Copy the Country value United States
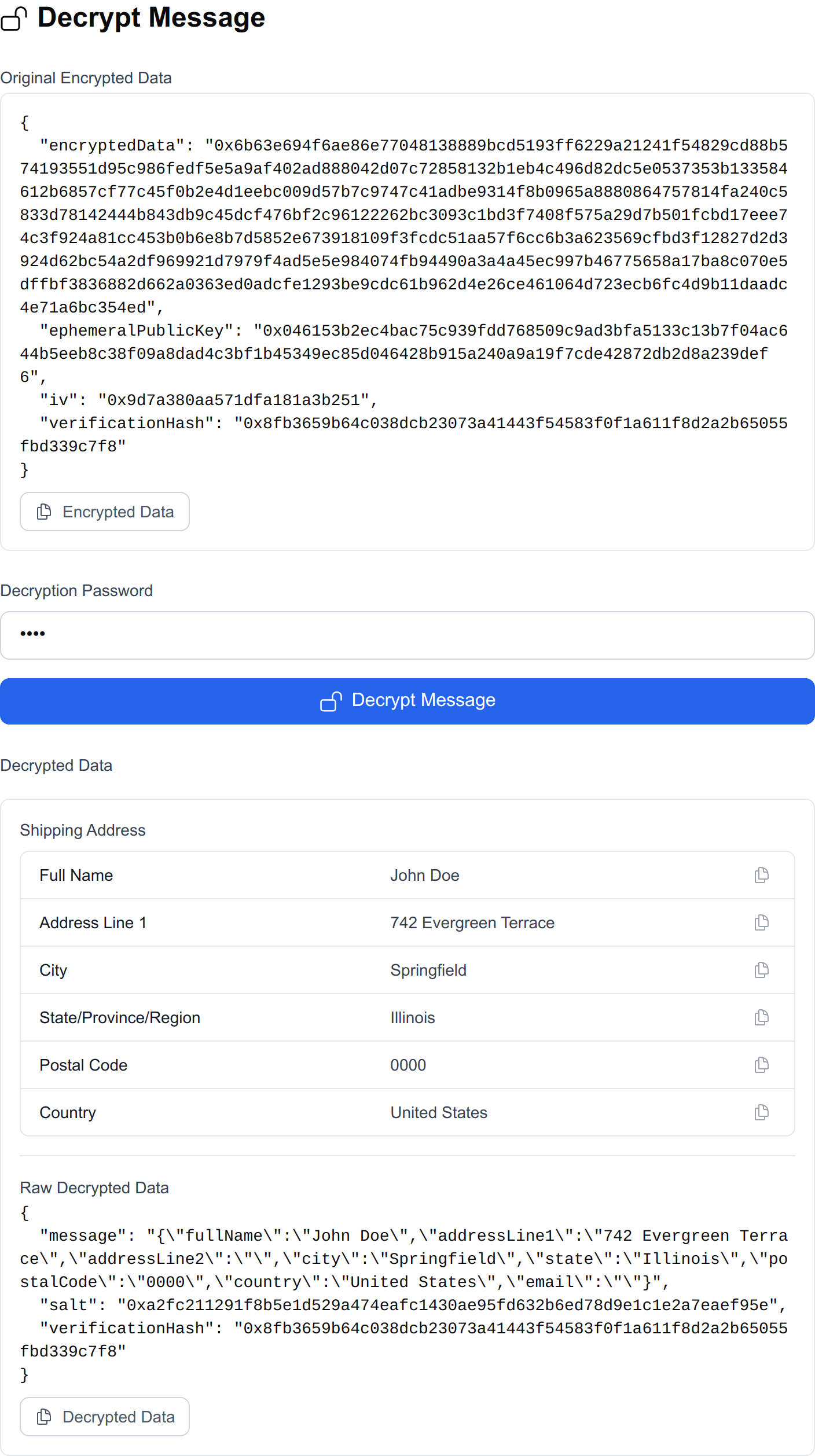The image size is (815, 1456). click(761, 1112)
